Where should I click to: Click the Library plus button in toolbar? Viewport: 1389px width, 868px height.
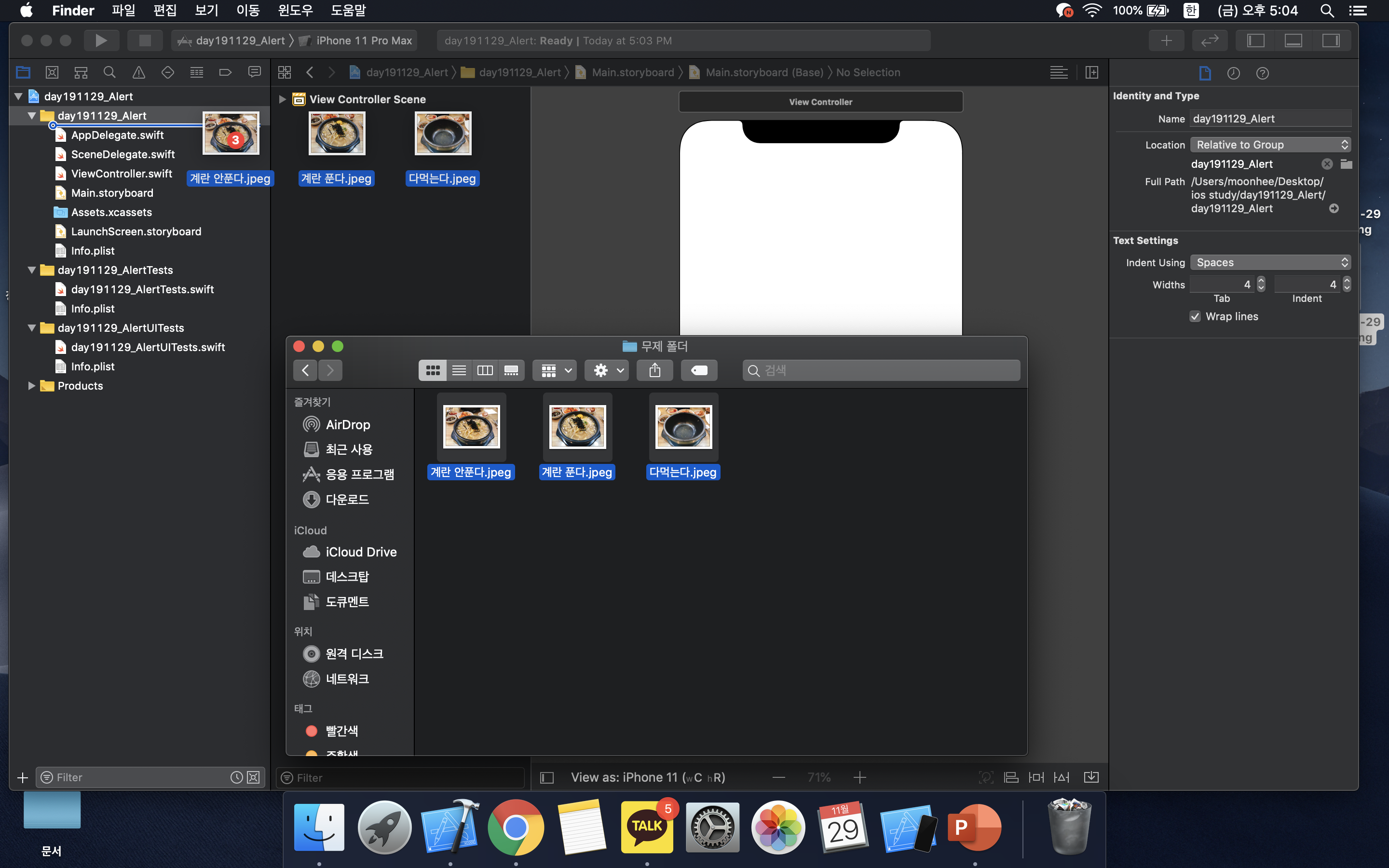[1166, 40]
